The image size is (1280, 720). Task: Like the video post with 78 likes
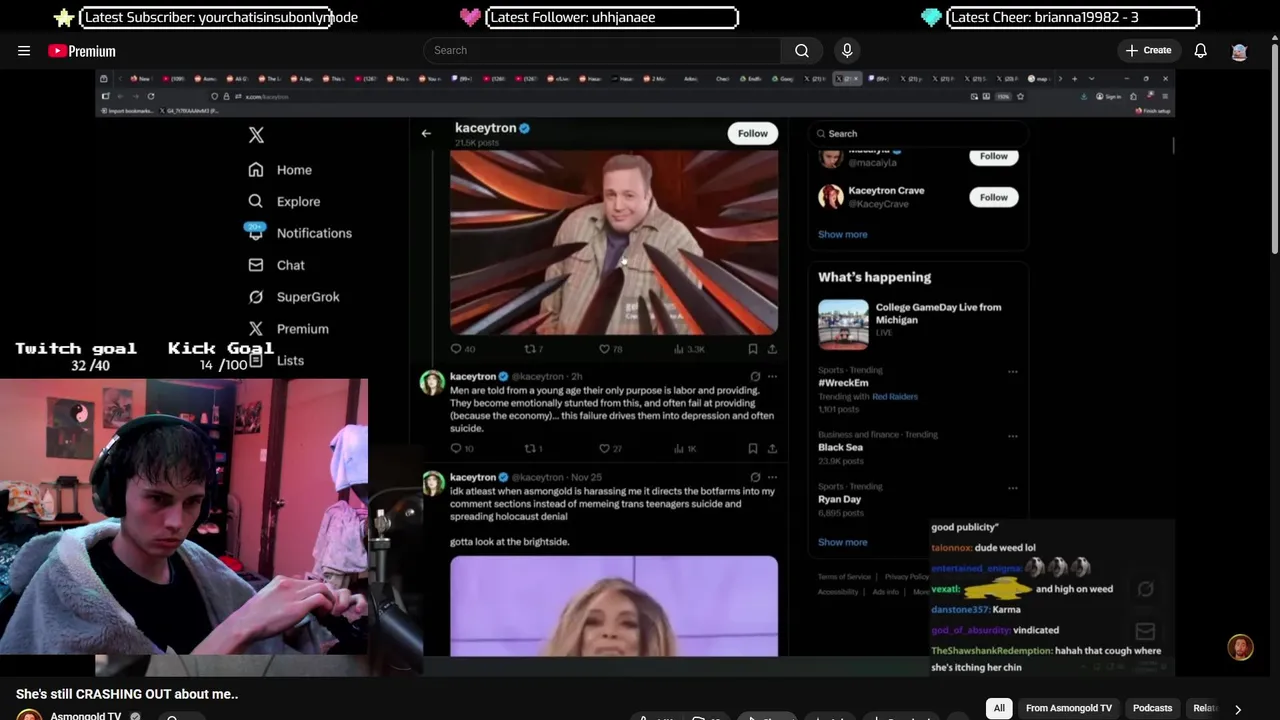tap(610, 349)
